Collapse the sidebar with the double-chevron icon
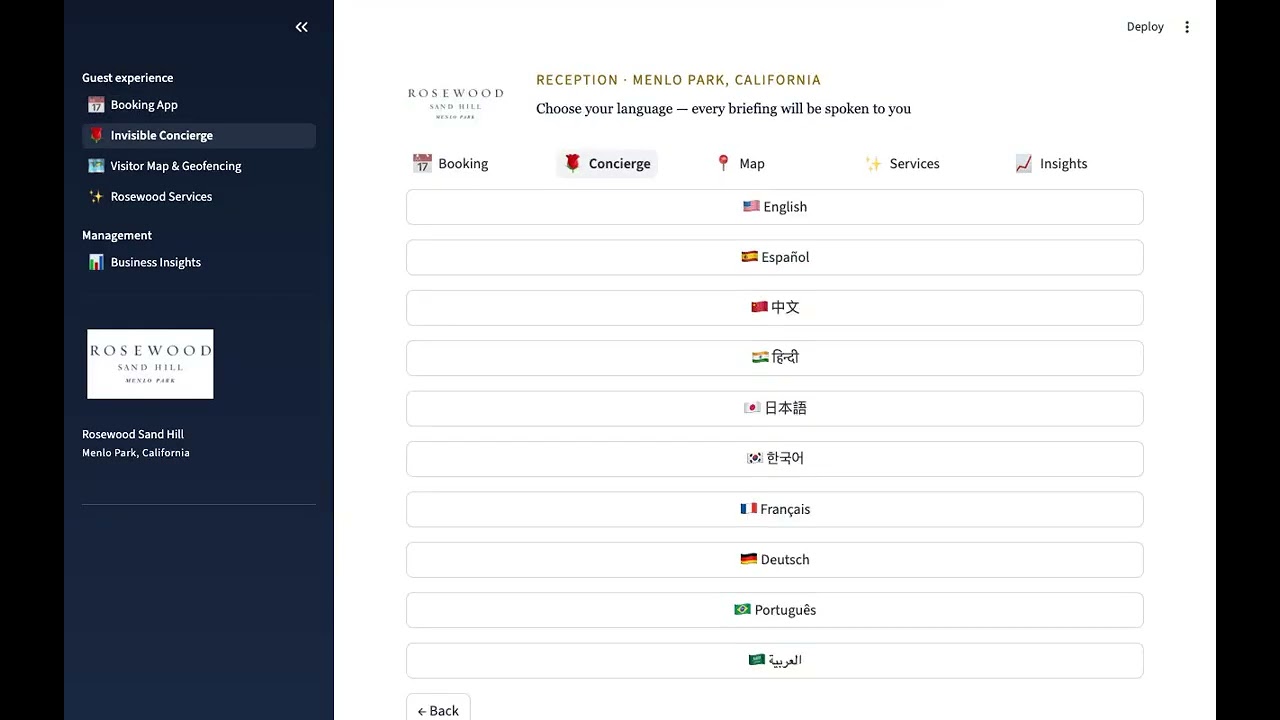 click(301, 27)
